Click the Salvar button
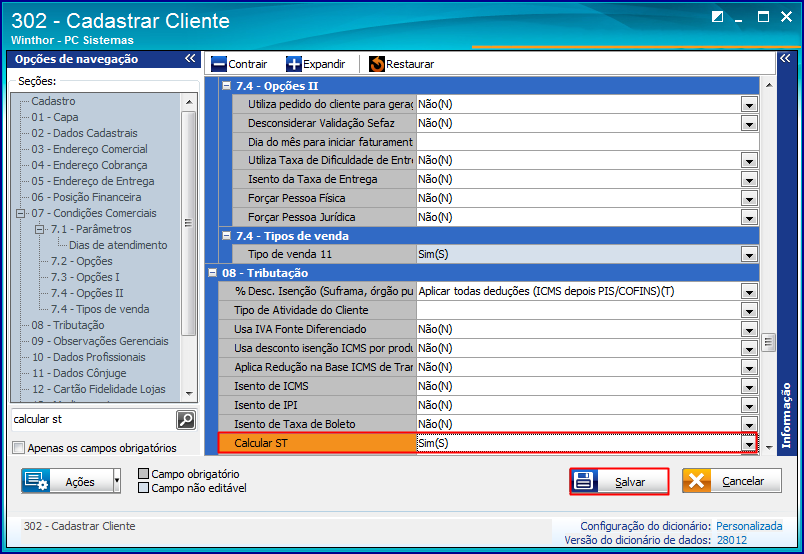Screen dimensions: 804x554 (619, 481)
